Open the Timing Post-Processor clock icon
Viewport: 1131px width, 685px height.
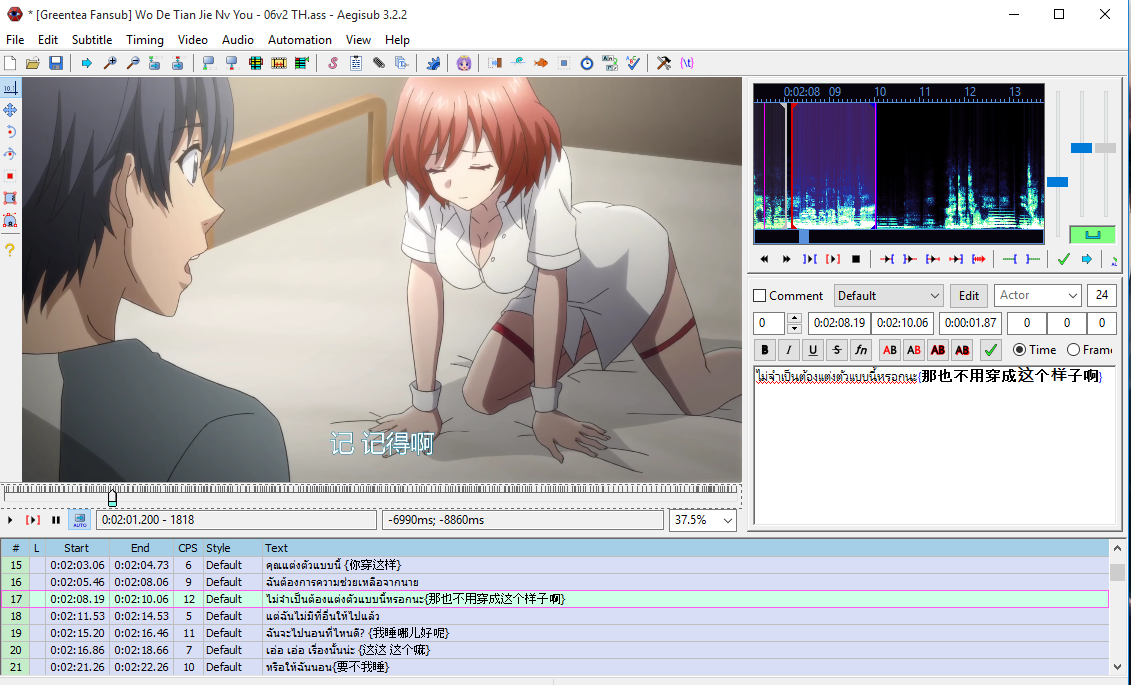(587, 63)
